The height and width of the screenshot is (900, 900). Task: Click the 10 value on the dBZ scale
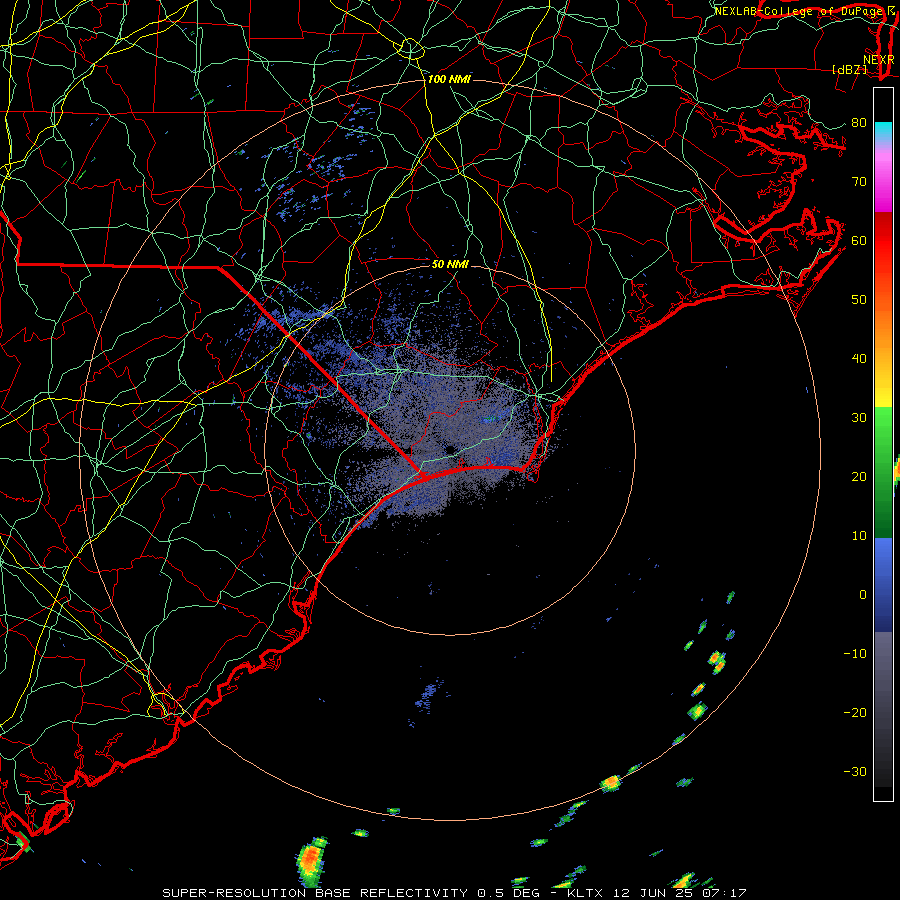pos(859,536)
